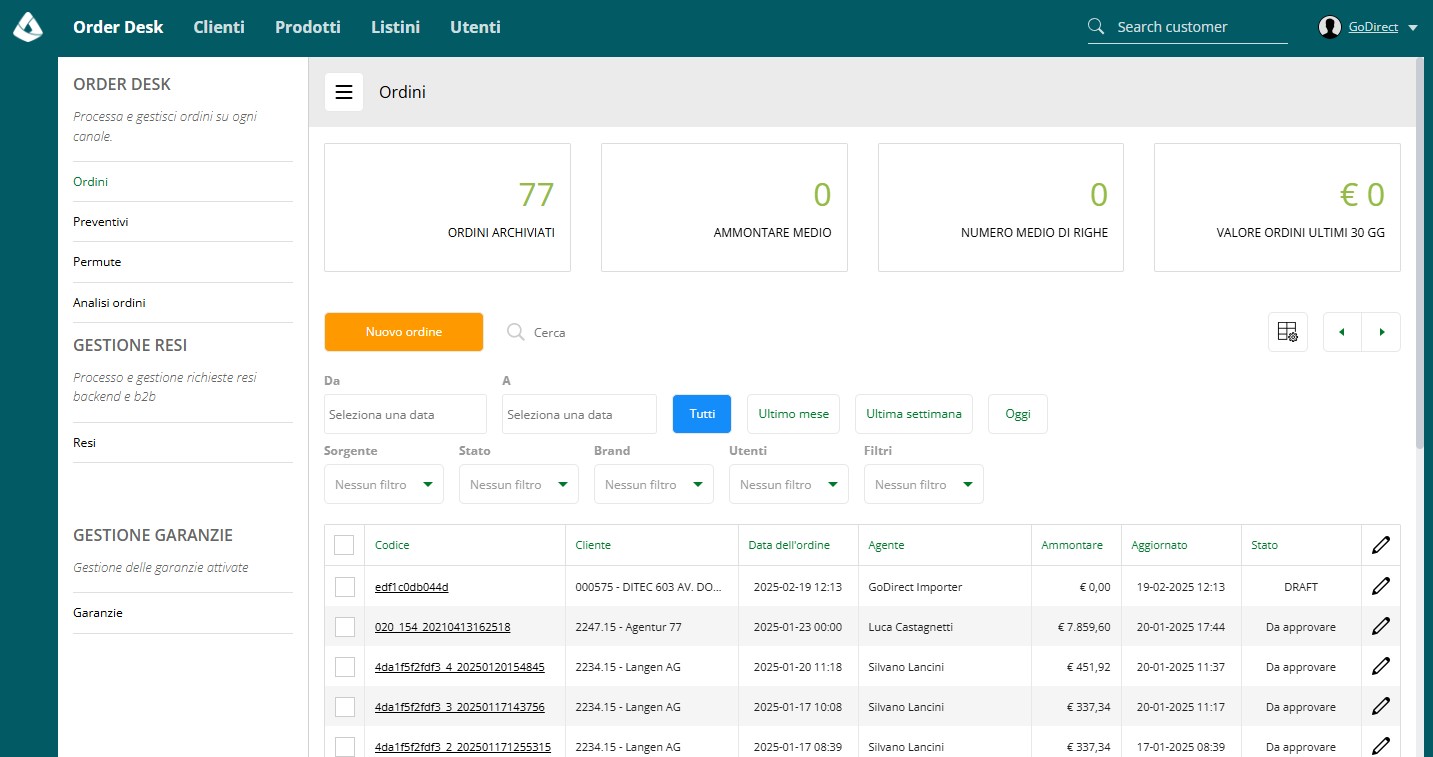Image resolution: width=1433 pixels, height=757 pixels.
Task: Filter orders by Ultimo mese
Action: [x=794, y=414]
